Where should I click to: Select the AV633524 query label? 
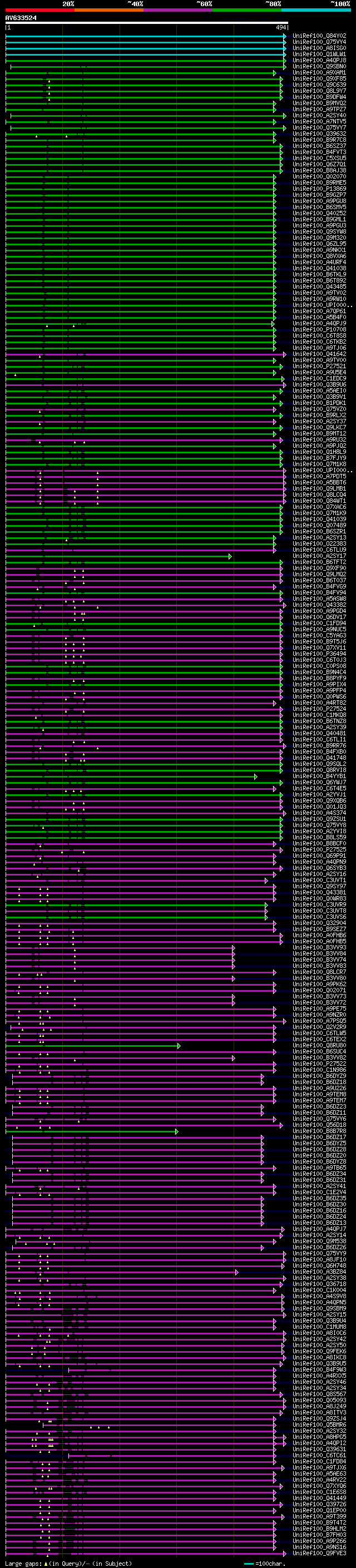point(21,18)
